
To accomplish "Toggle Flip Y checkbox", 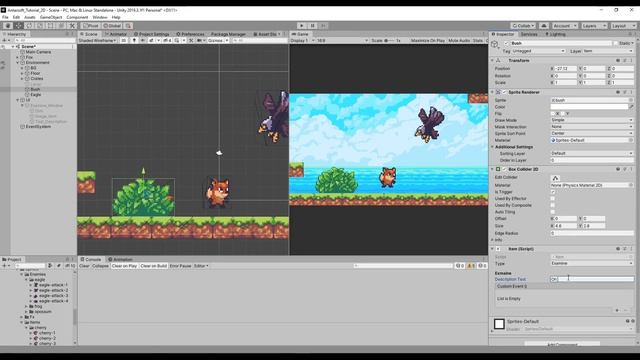I will [x=563, y=113].
